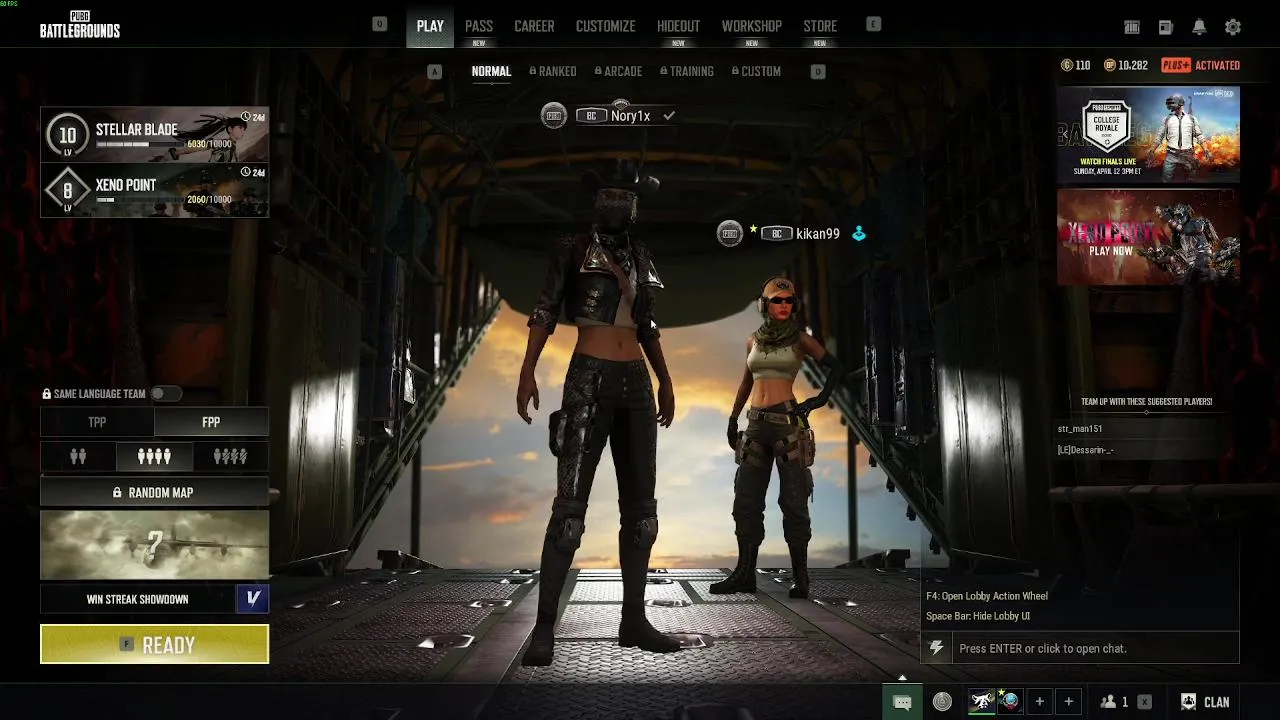Screen dimensions: 1280x720
Task: Open the settings gear icon
Action: (1233, 27)
